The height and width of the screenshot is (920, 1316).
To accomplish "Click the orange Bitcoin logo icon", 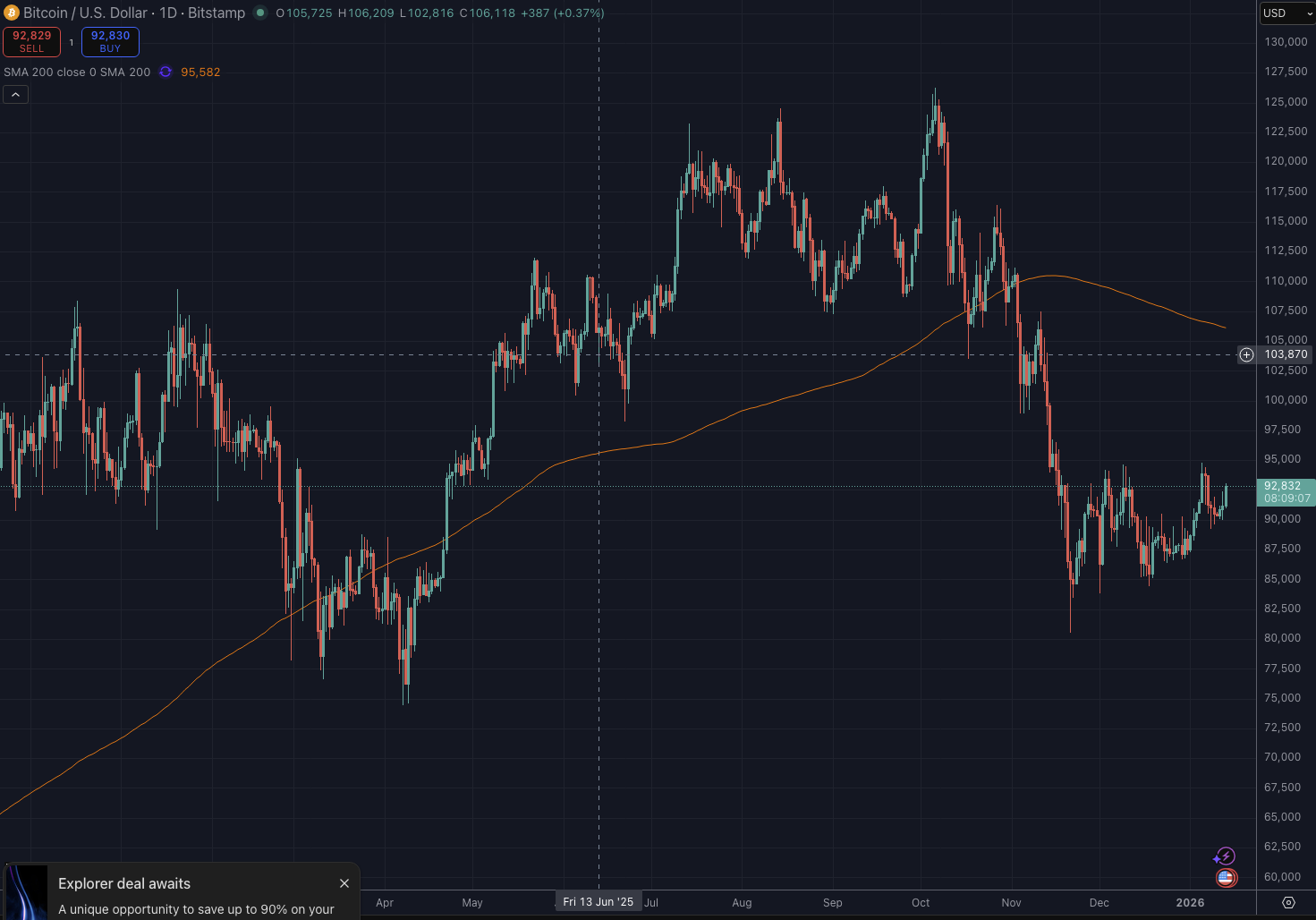I will tap(12, 13).
